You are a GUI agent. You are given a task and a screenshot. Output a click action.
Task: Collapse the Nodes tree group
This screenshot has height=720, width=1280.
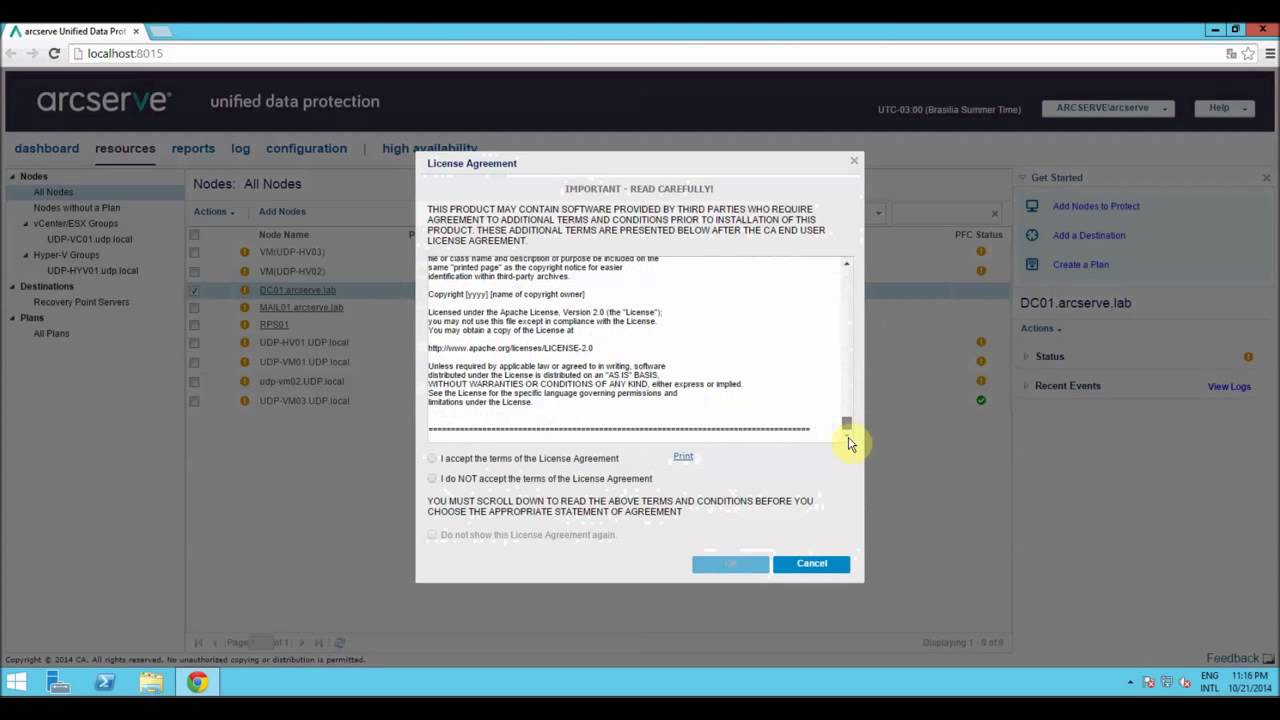click(x=13, y=177)
